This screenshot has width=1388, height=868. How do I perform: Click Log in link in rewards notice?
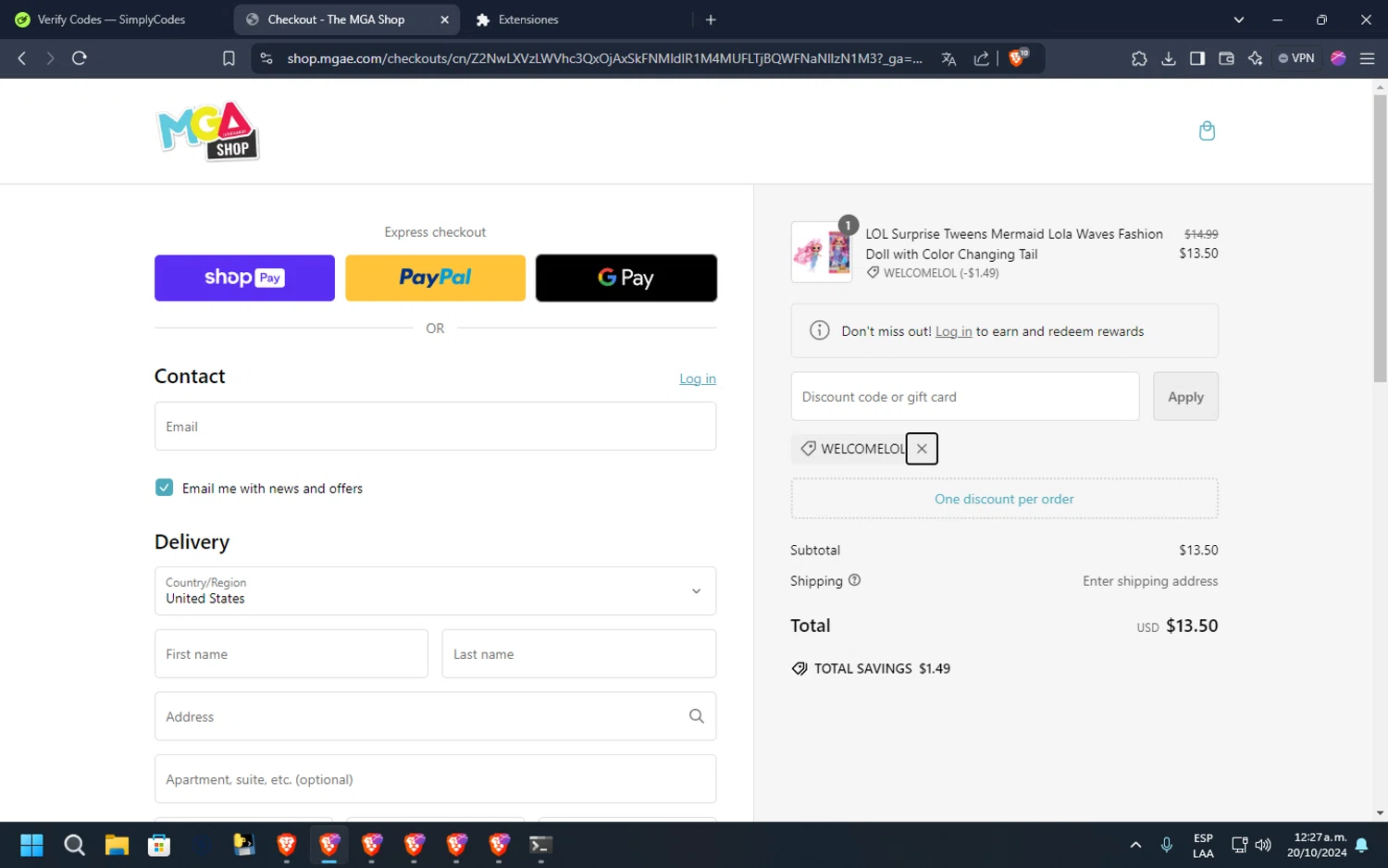953,331
